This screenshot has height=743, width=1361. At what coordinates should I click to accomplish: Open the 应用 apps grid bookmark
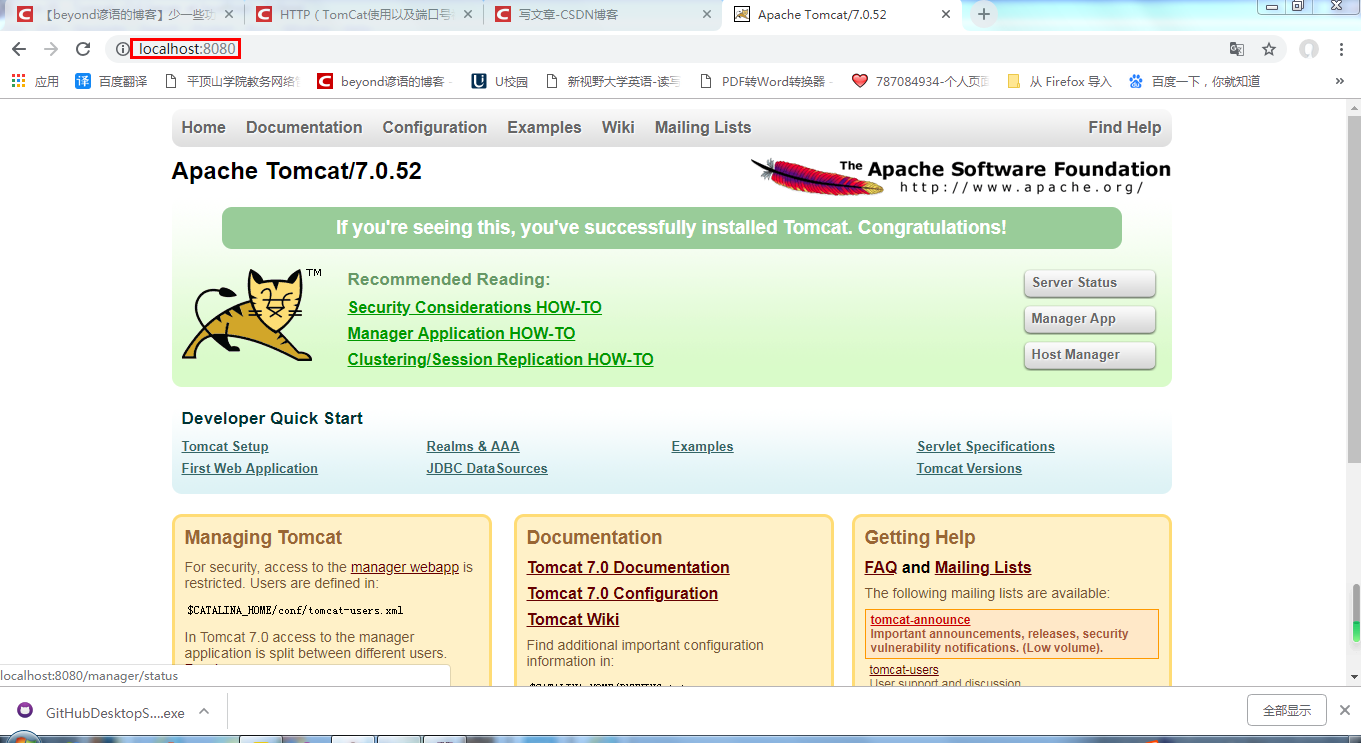coord(35,81)
